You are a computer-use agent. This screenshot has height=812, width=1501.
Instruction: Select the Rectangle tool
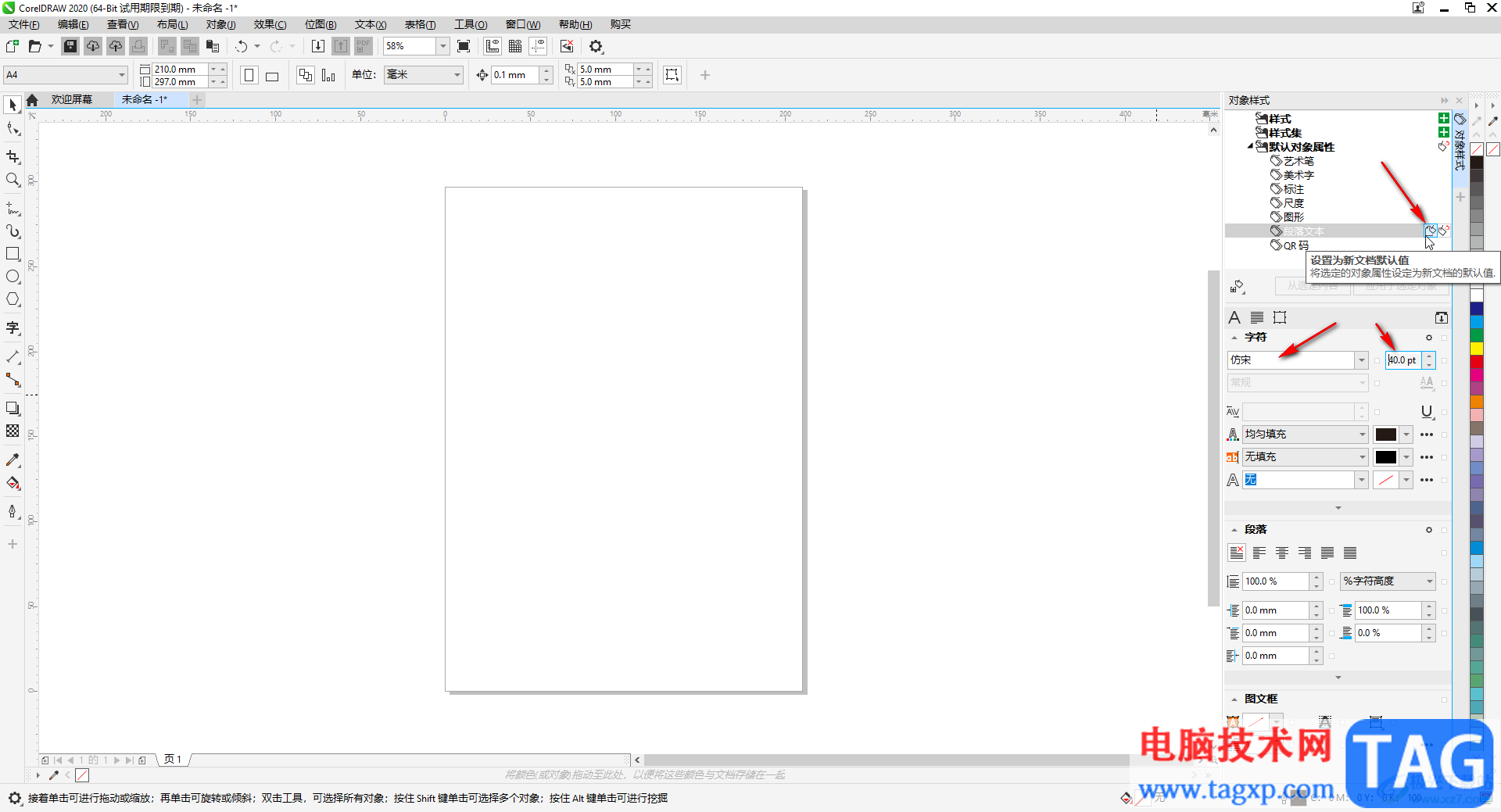point(13,254)
